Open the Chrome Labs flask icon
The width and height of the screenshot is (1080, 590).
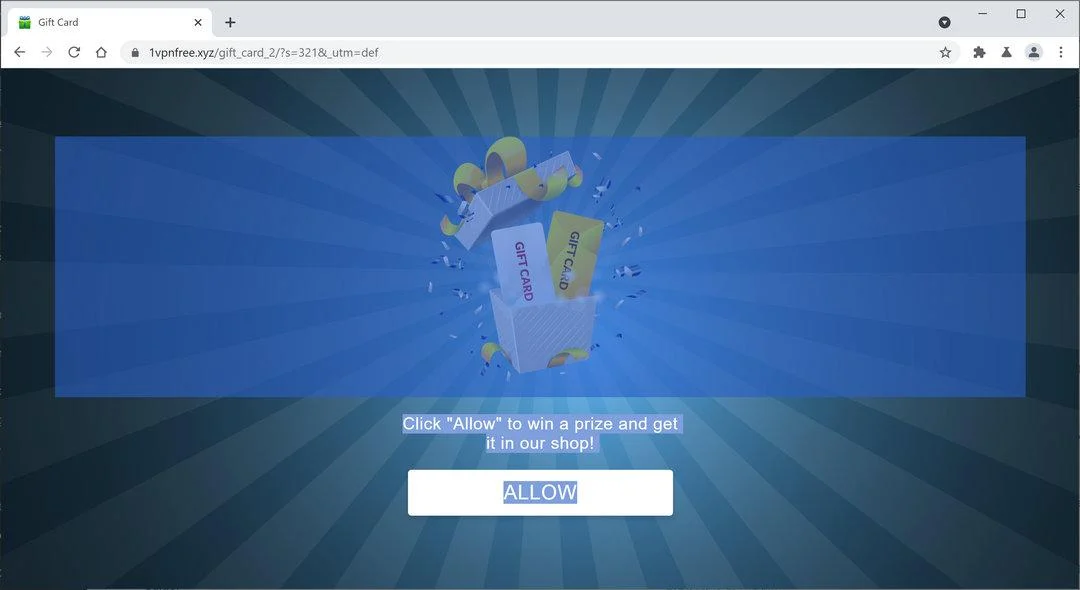click(x=1006, y=52)
